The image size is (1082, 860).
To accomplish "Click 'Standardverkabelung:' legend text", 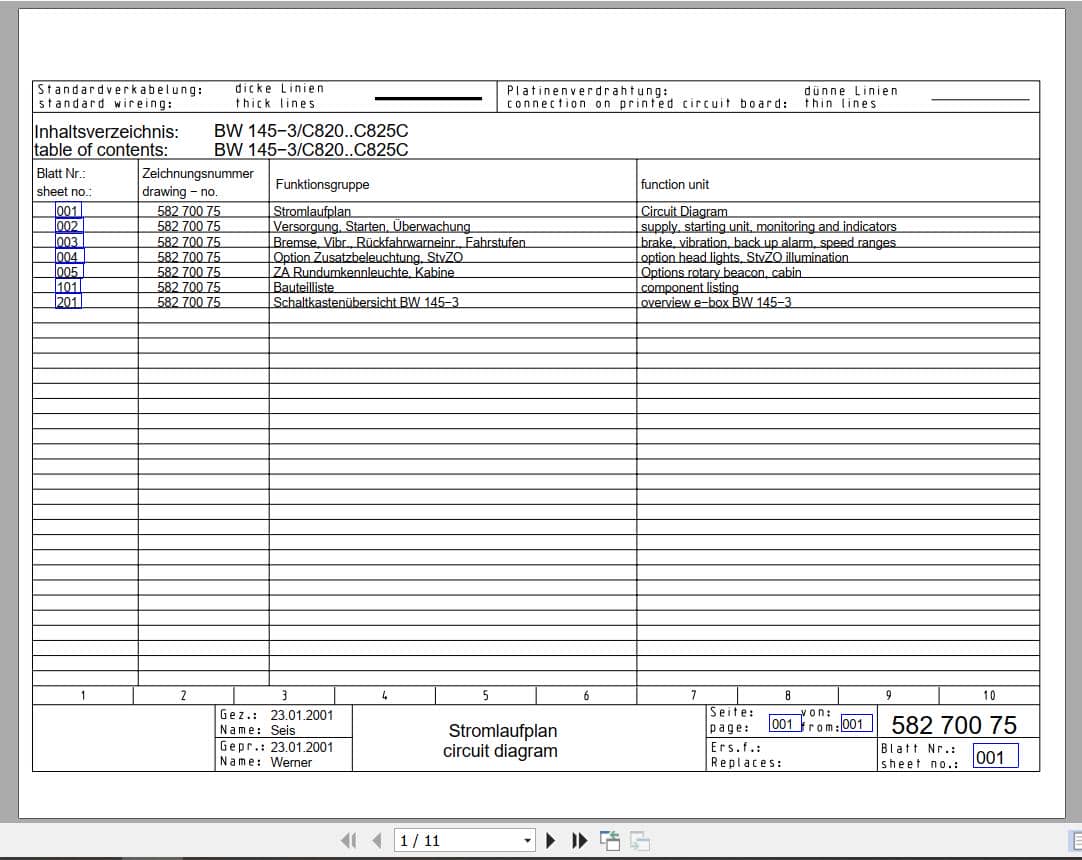I will click(x=120, y=90).
